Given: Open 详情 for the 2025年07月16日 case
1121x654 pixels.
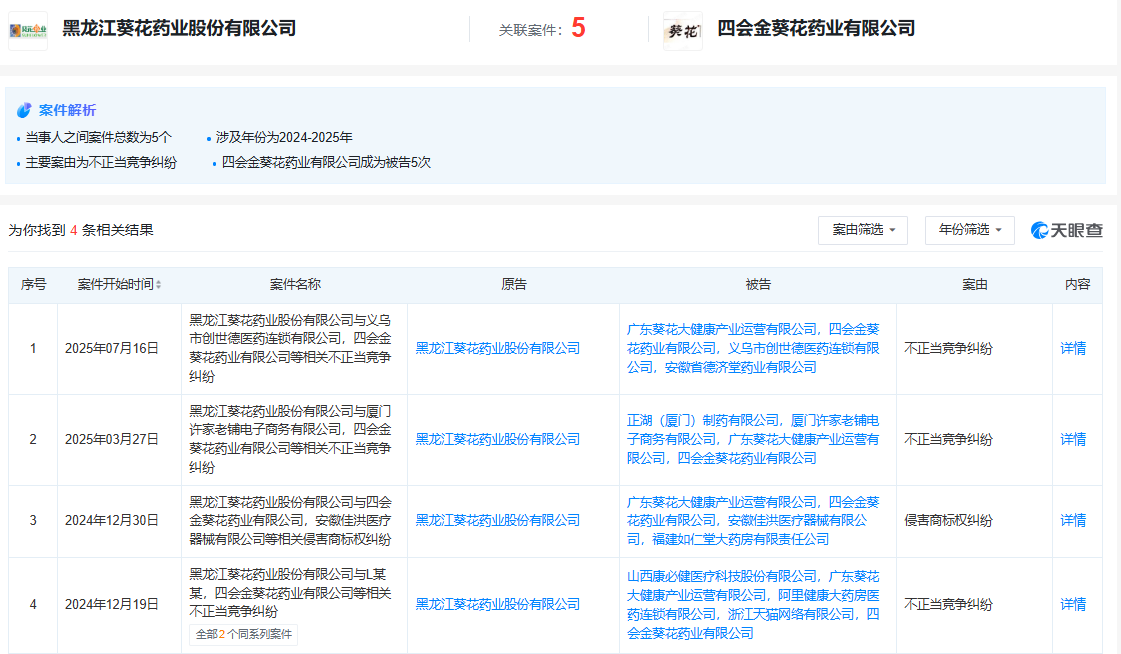Looking at the screenshot, I should point(1073,348).
